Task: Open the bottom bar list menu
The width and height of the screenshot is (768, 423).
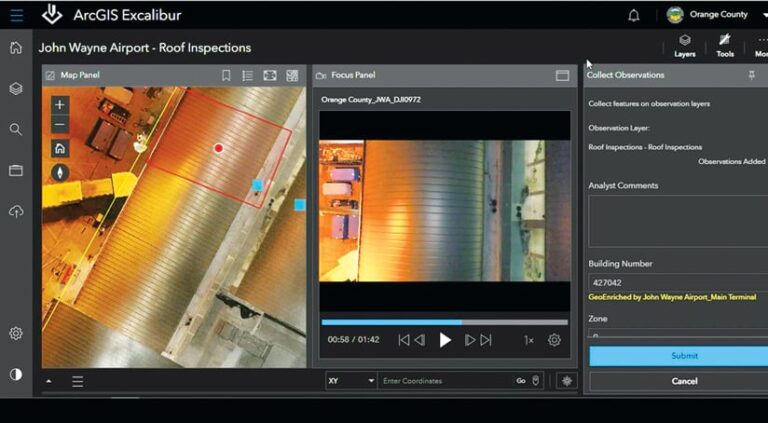Action: click(77, 381)
